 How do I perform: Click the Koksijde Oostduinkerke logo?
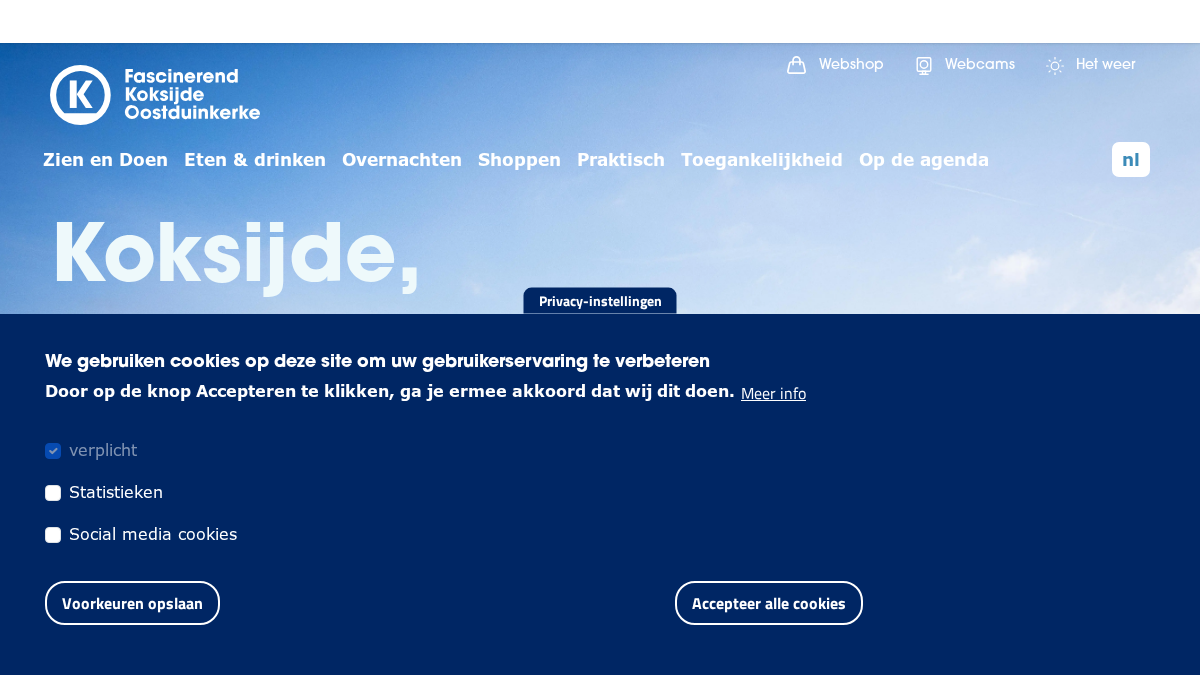pyautogui.click(x=155, y=95)
